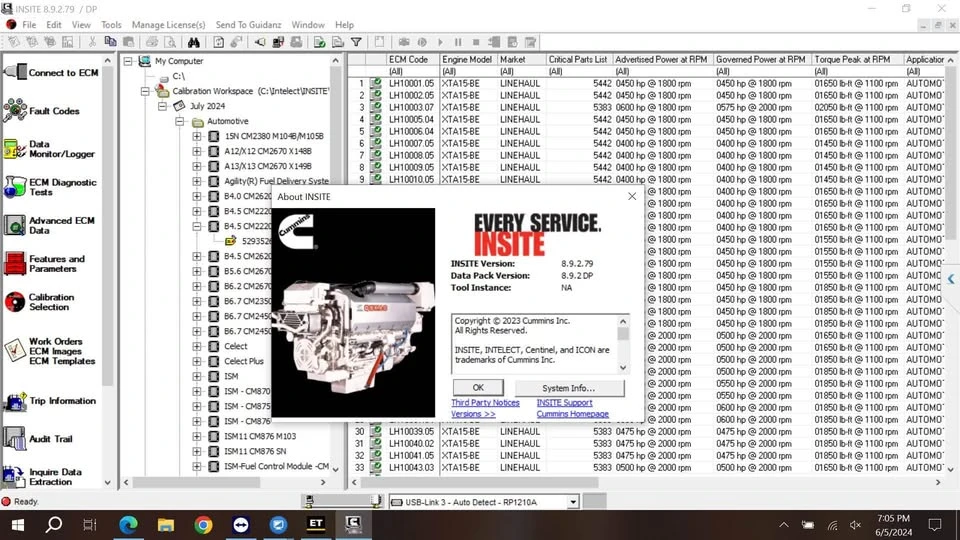Screen dimensions: 960x540
Task: Open Advanced ECM Data
Action: [49, 225]
